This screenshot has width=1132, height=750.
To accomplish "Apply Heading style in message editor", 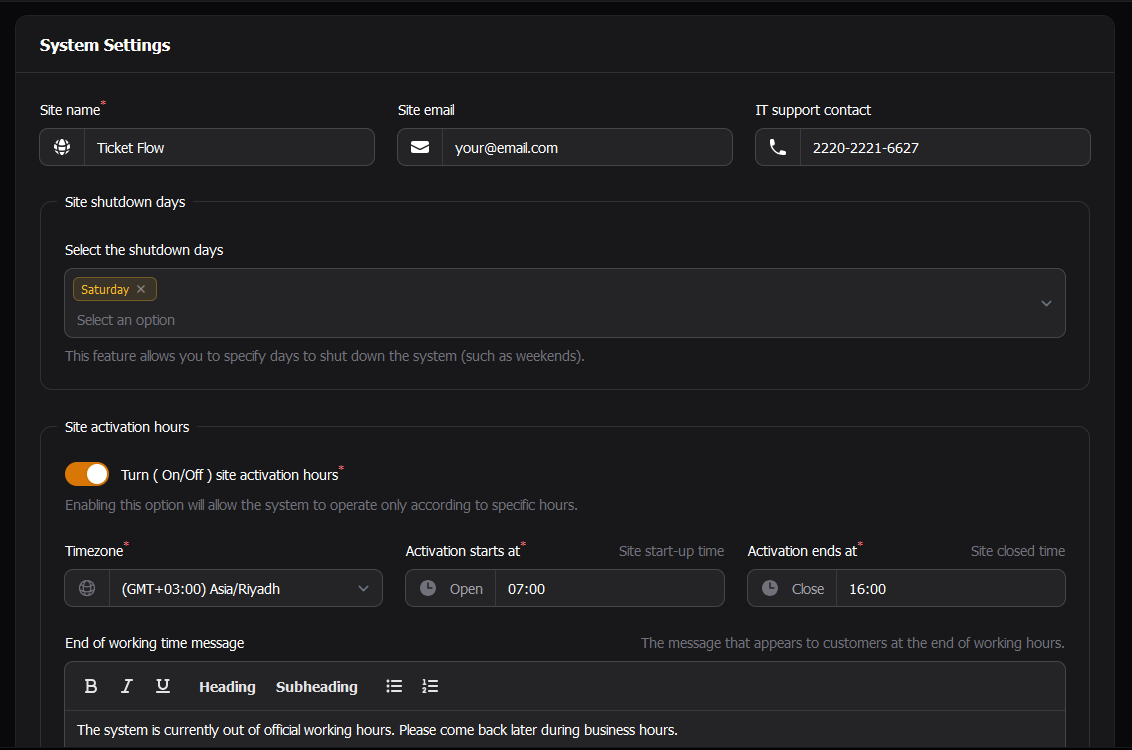I will click(227, 687).
